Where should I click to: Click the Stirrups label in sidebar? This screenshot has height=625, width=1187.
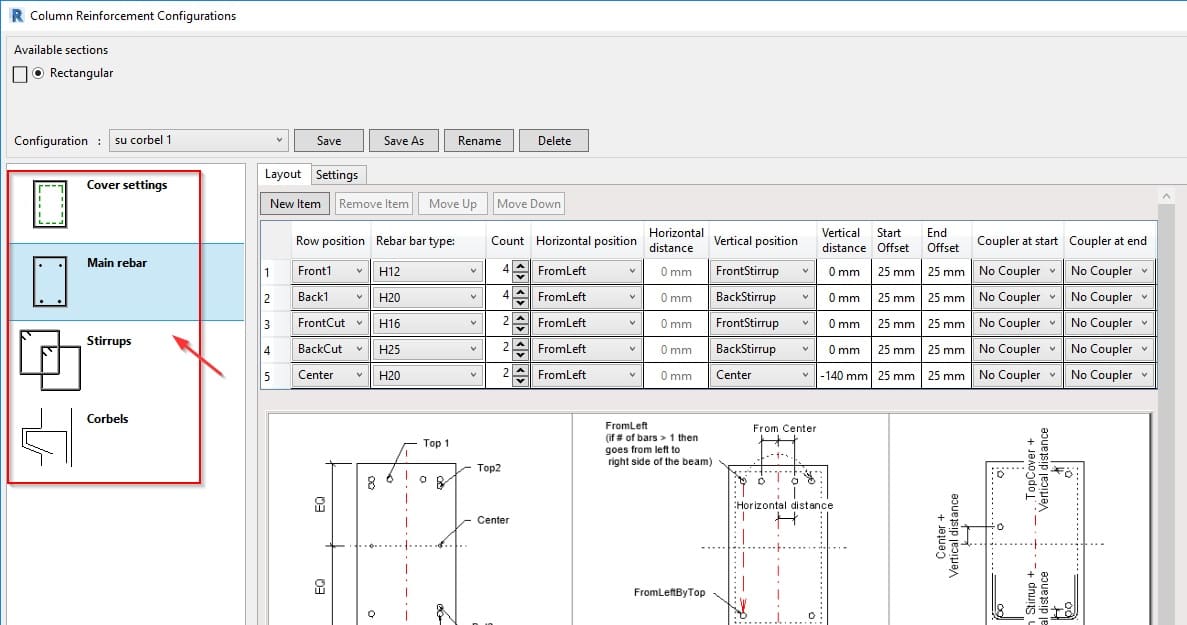pos(109,340)
